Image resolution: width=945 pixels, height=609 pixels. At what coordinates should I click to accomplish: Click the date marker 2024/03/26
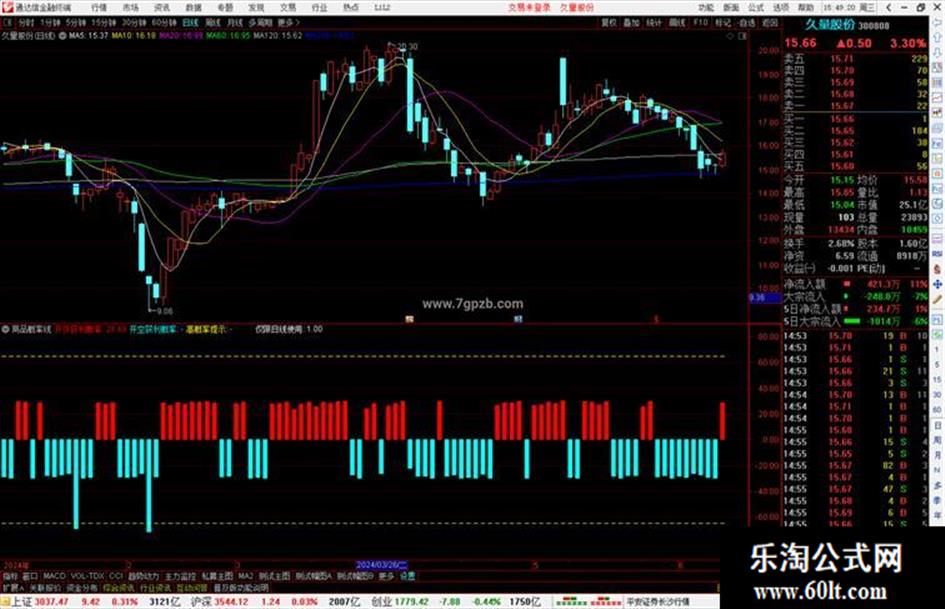[381, 565]
